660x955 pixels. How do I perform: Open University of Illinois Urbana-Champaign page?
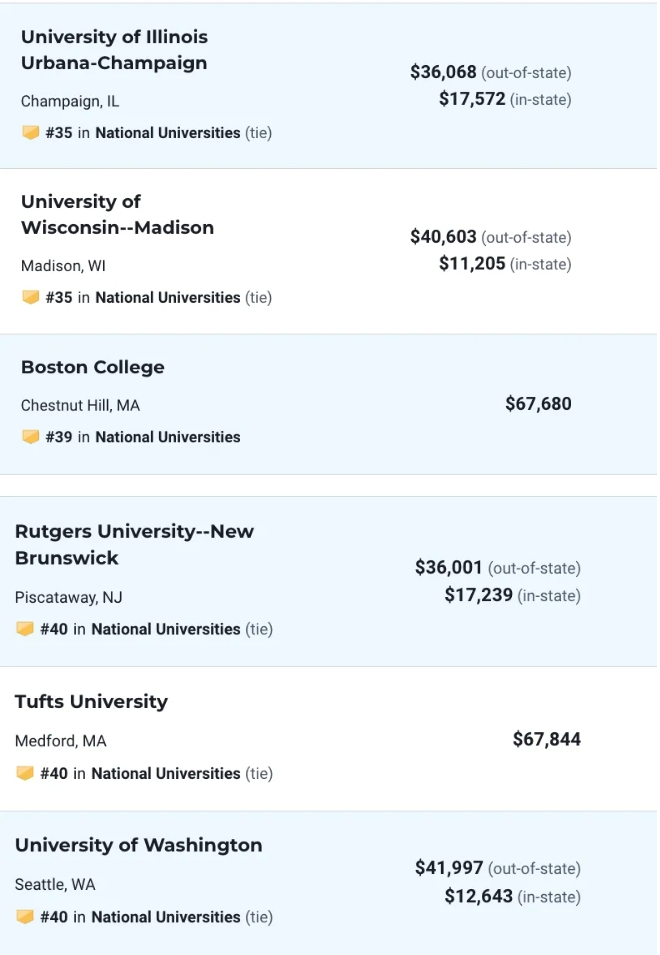pyautogui.click(x=114, y=50)
